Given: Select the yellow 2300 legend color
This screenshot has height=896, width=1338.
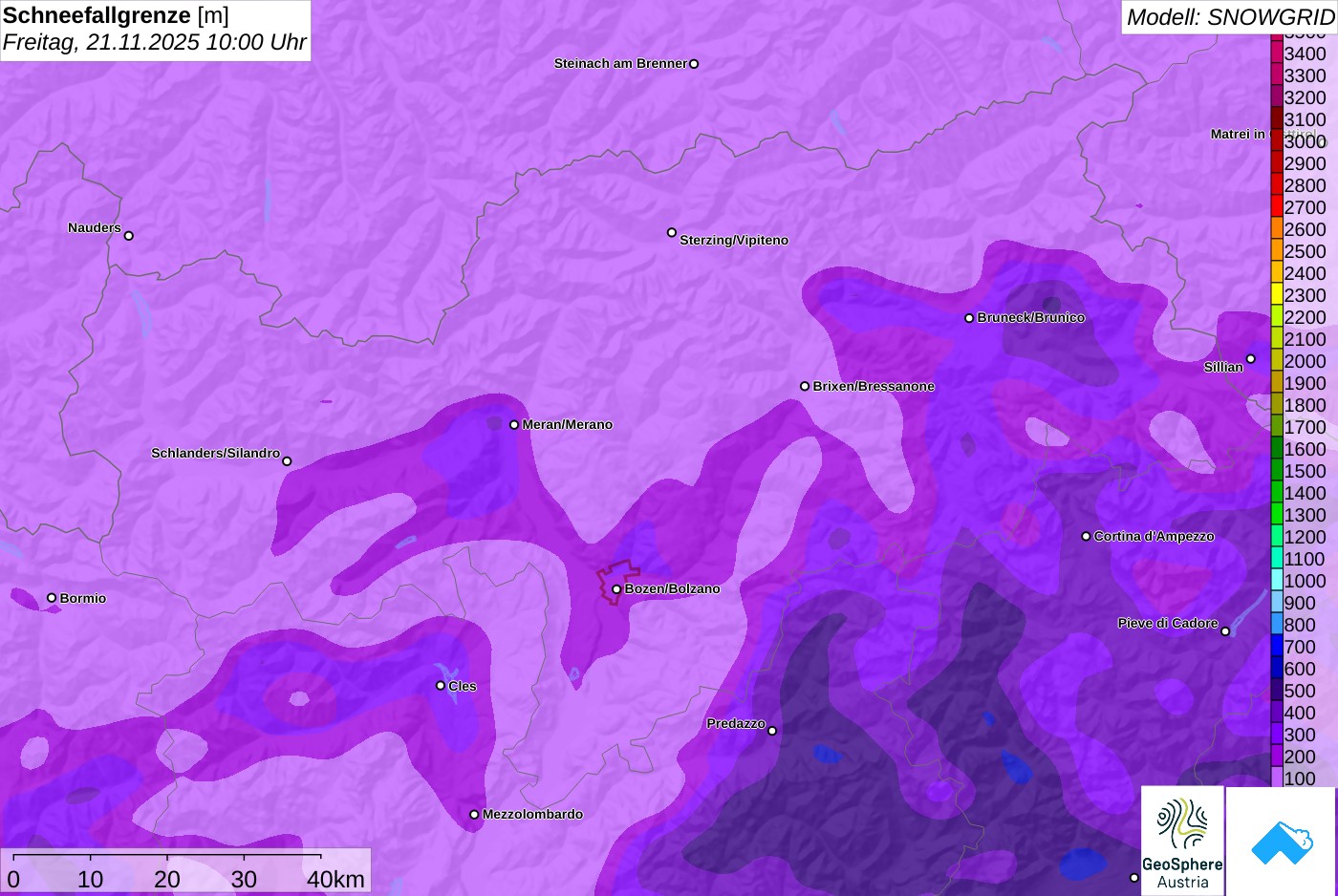Looking at the screenshot, I should tap(1277, 295).
